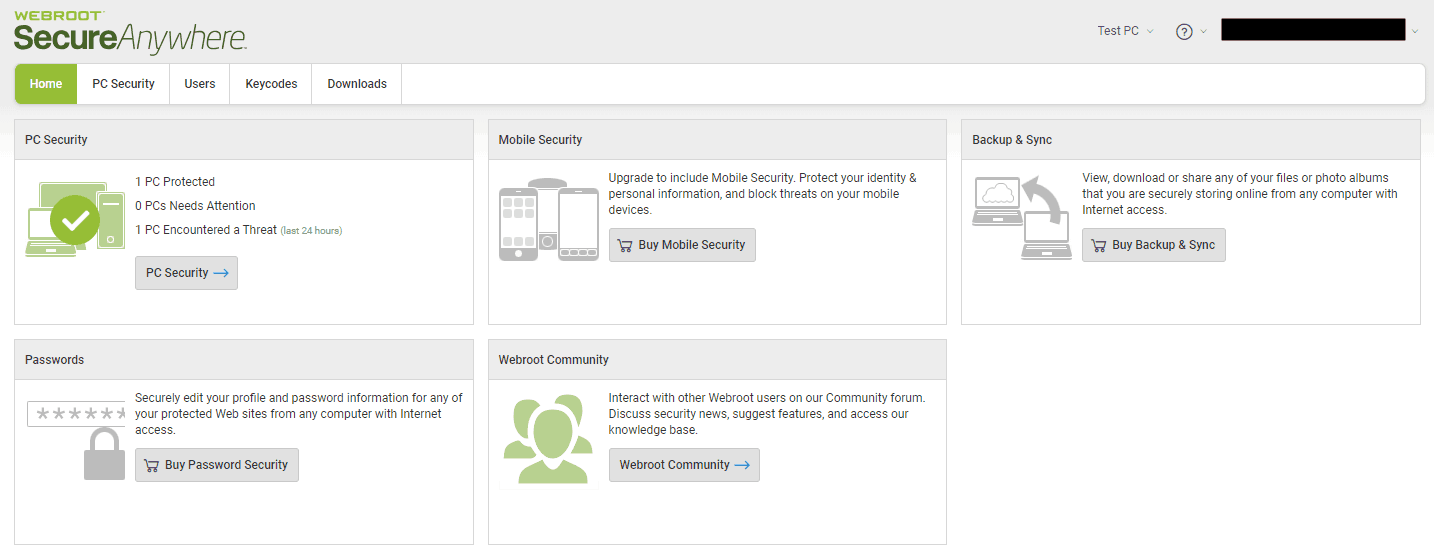Screen dimensions: 1434x560
Task: Open the account menu arrow beside the redacted name
Action: [1414, 31]
